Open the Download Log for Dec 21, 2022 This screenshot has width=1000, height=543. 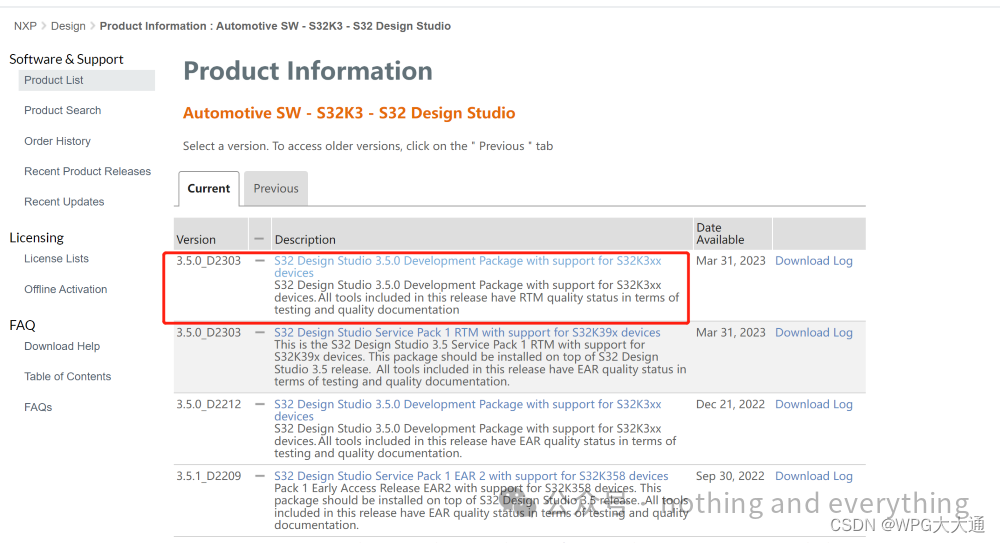tap(814, 405)
